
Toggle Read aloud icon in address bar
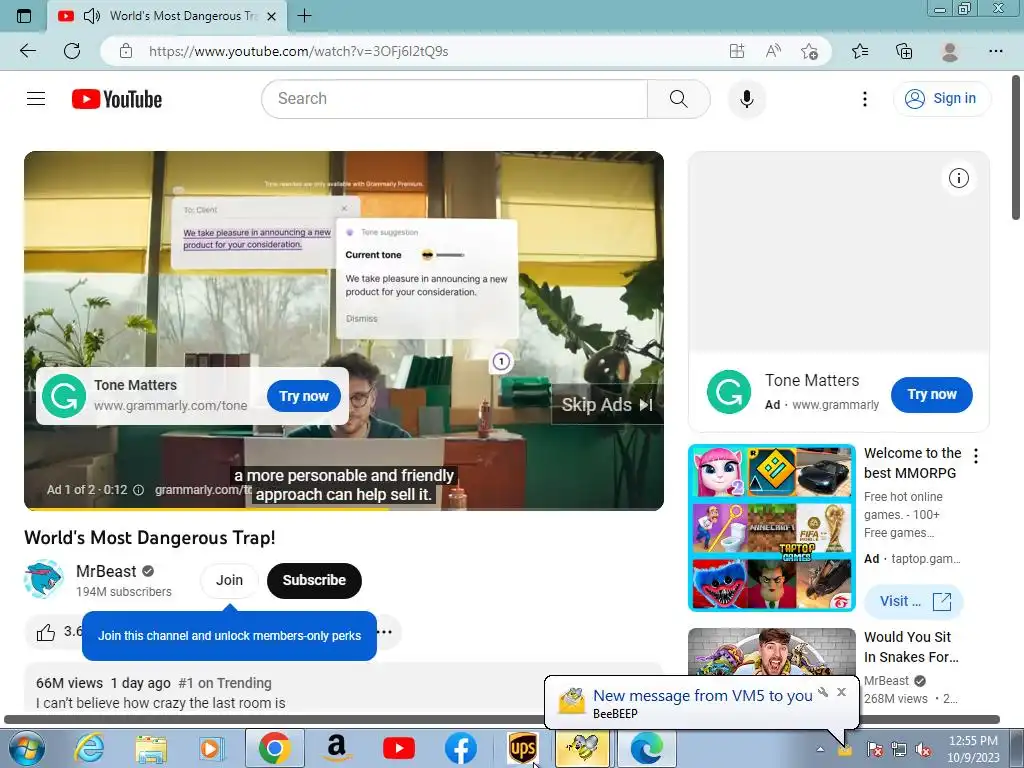[773, 51]
